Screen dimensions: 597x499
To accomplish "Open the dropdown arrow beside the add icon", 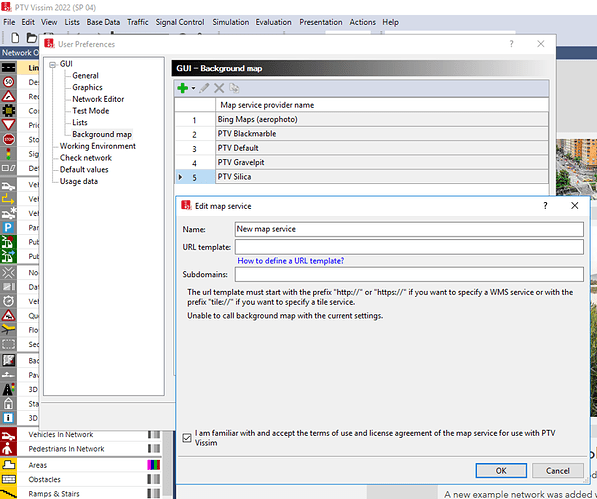I will [x=193, y=88].
